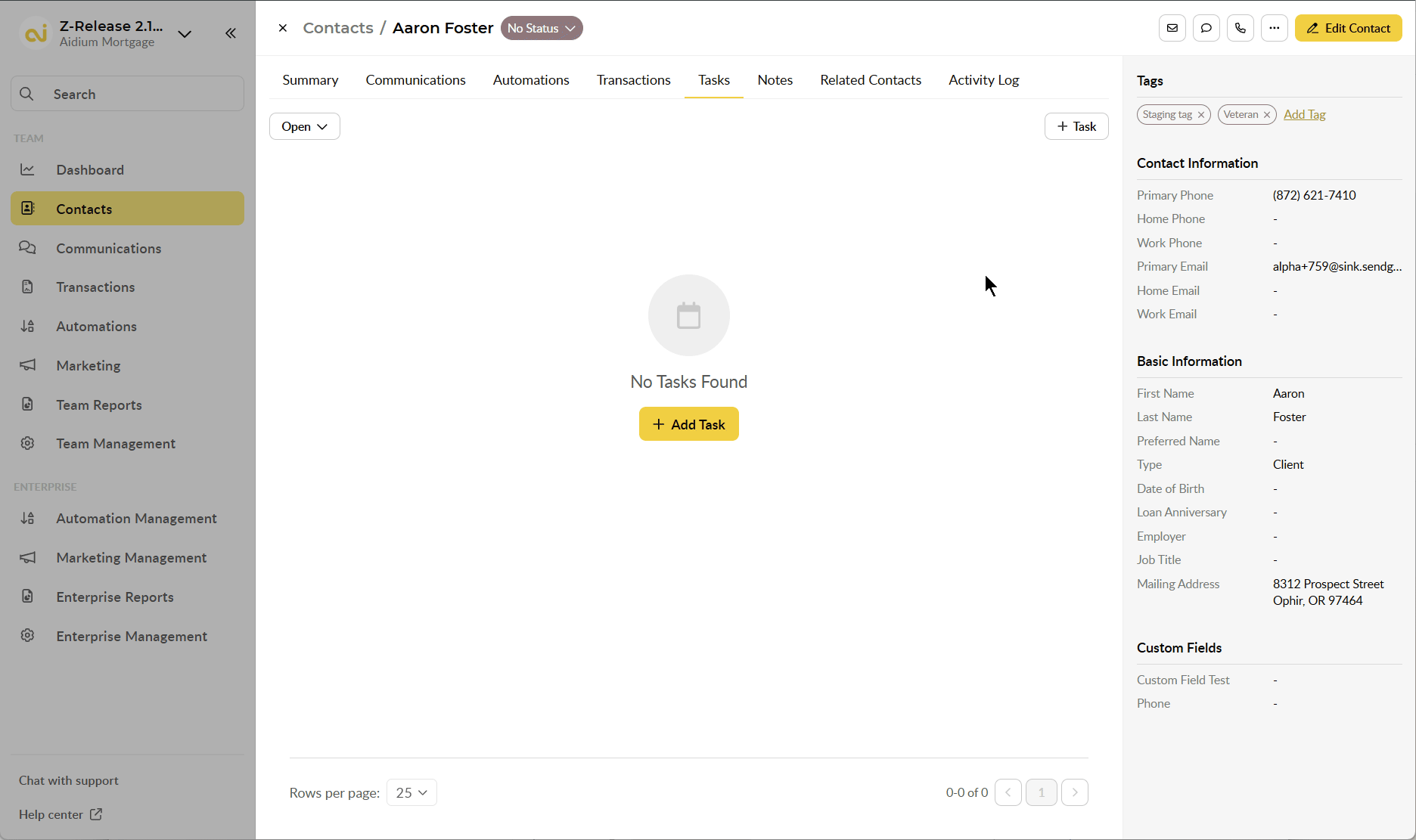Switch to the Related Contacts tab
Viewport: 1416px width, 840px height.
pos(871,80)
